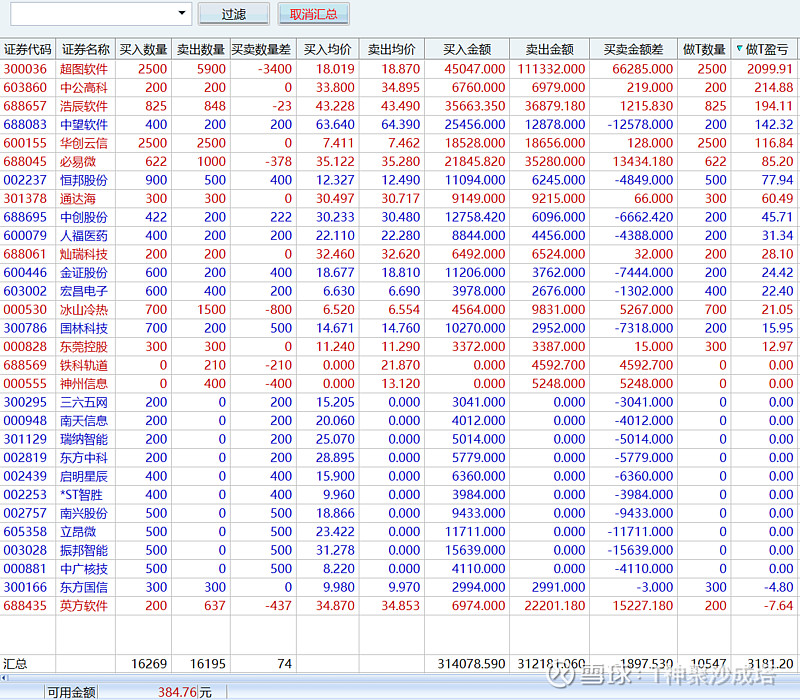This screenshot has width=800, height=700.
Task: Click the profit value 116.84
Action: (773, 143)
